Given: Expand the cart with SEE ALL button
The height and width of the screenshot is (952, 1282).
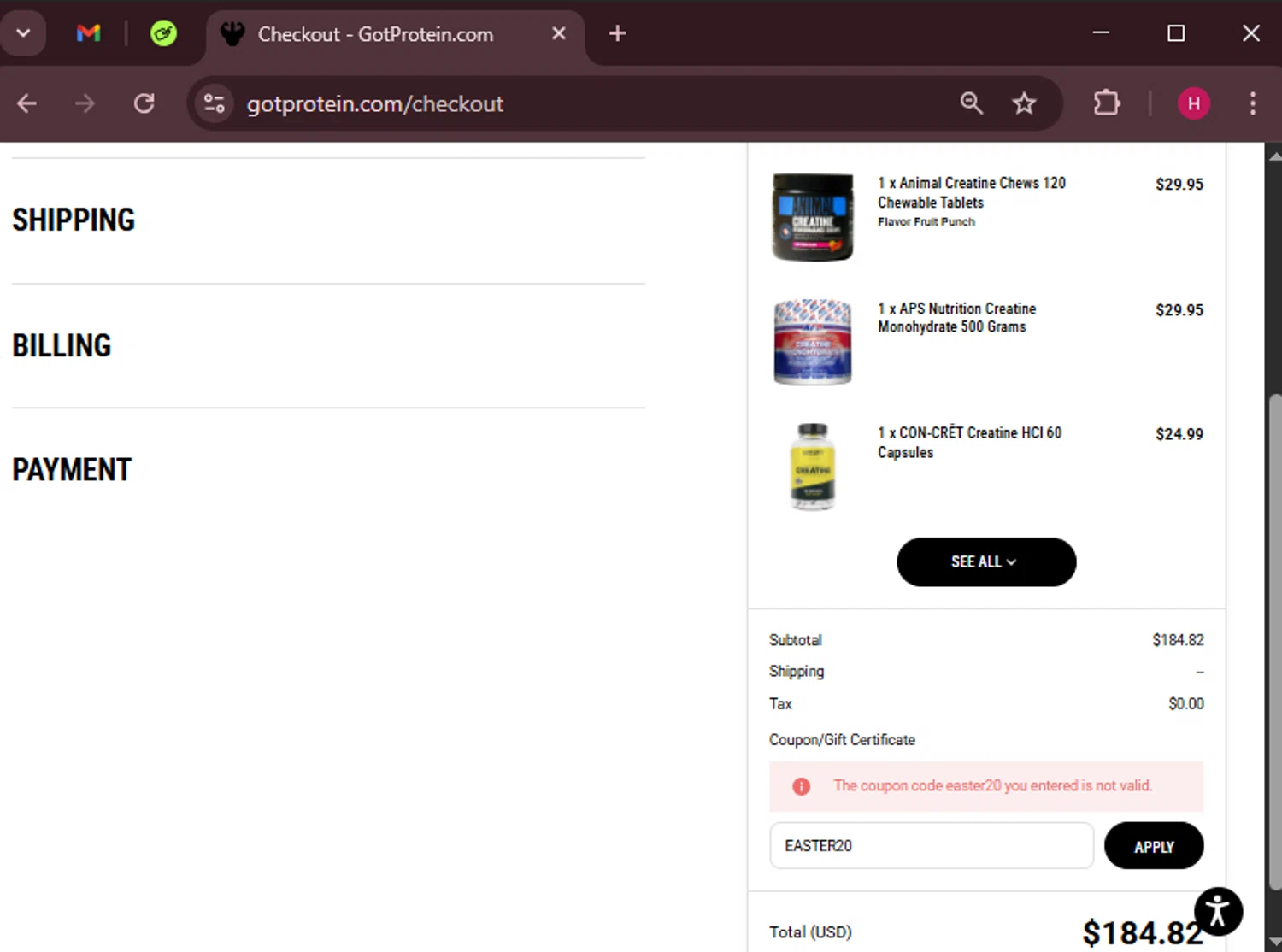Looking at the screenshot, I should coord(986,561).
